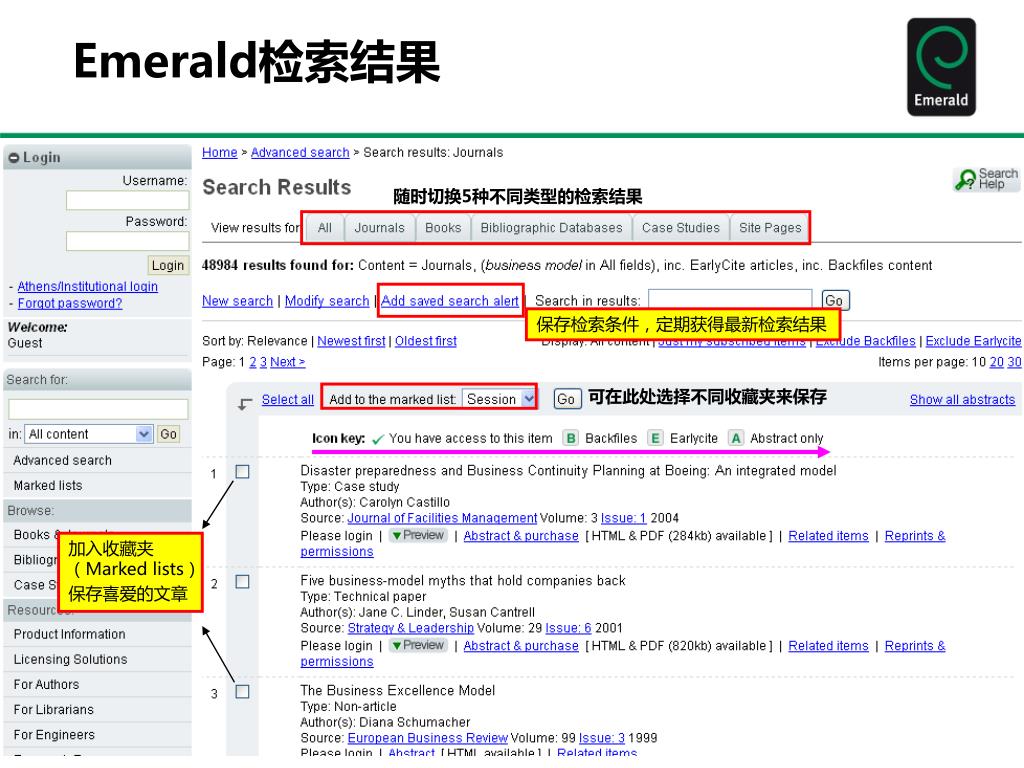
Task: Open Product Information in sidebar
Action: tap(69, 634)
